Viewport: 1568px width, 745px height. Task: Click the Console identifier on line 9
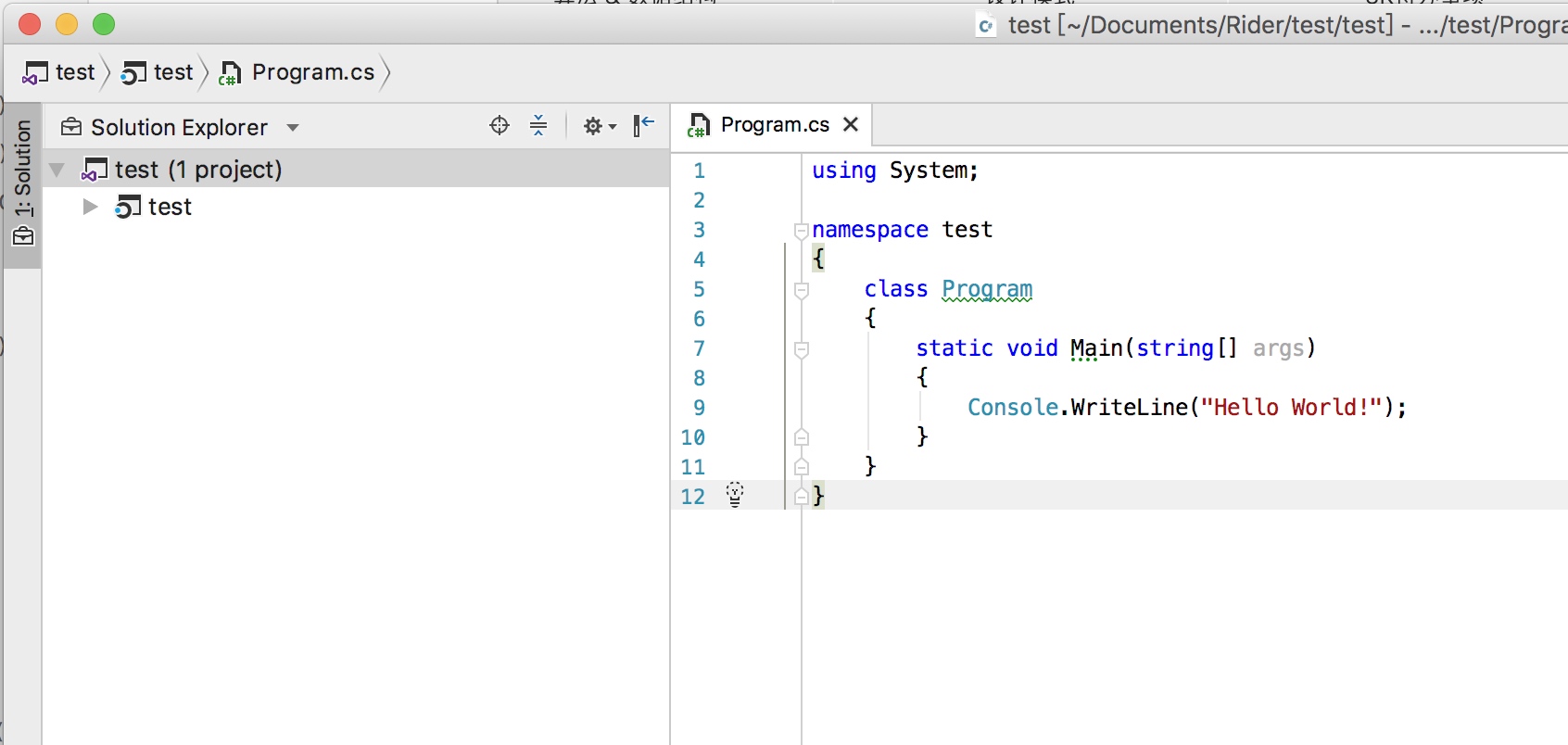coord(1013,408)
